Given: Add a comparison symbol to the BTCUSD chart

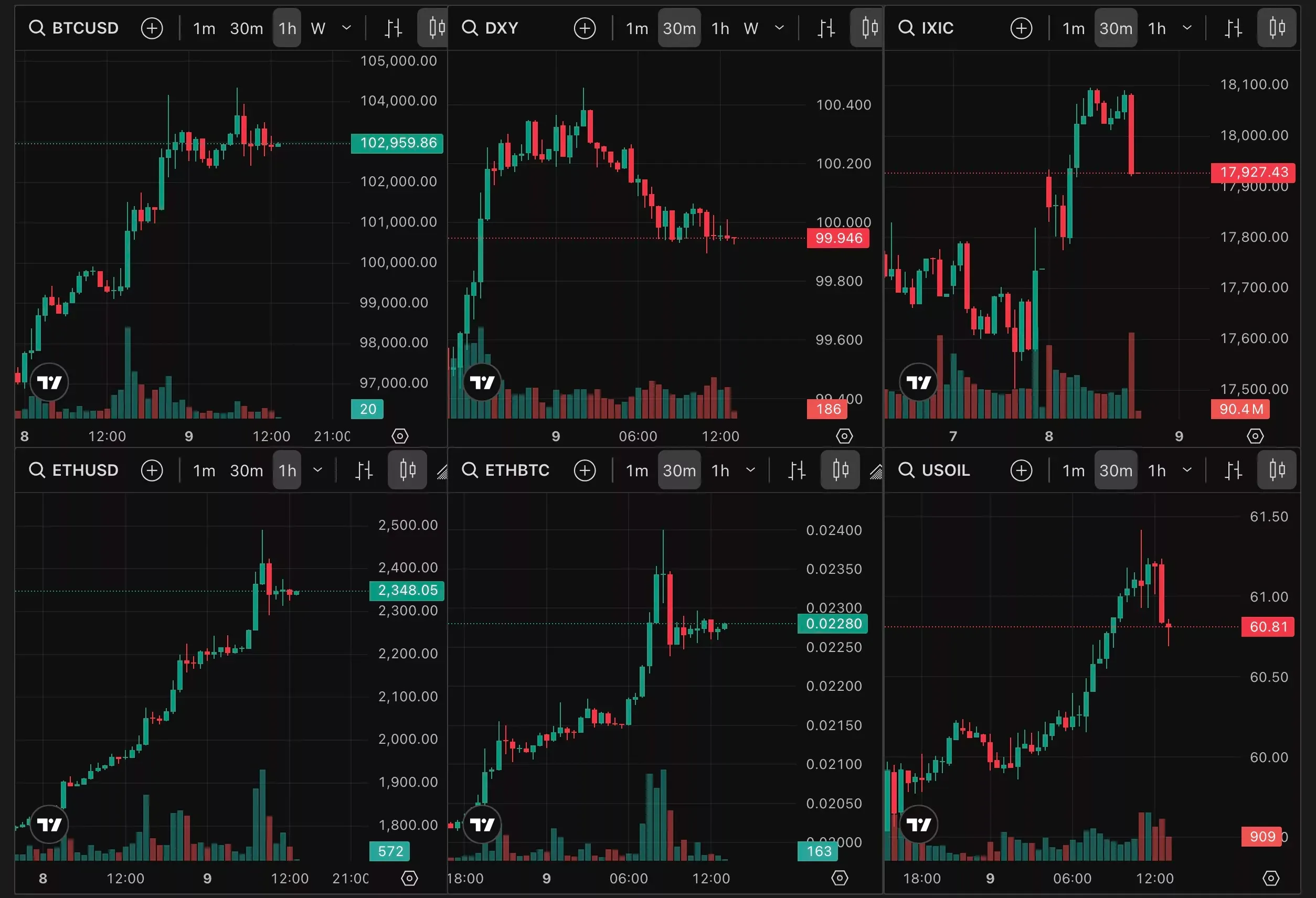Looking at the screenshot, I should (152, 28).
